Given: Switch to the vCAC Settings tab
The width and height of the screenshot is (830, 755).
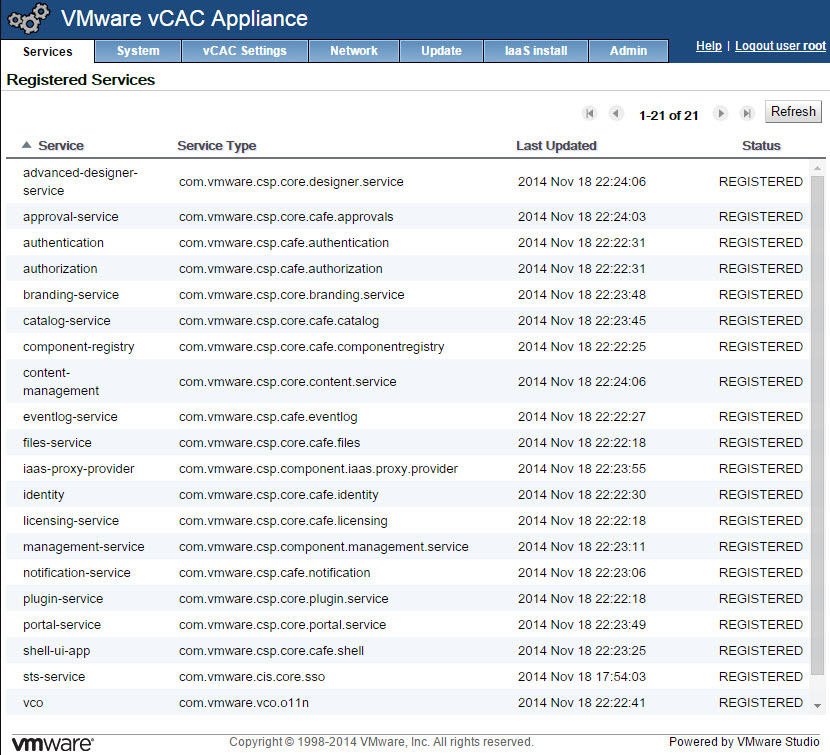Looking at the screenshot, I should click(x=244, y=51).
